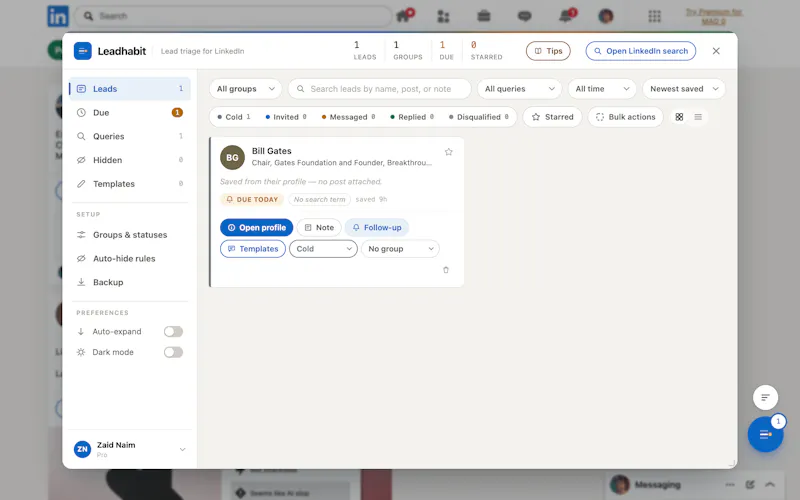The width and height of the screenshot is (800, 500).
Task: Change lead status Cold dropdown
Action: 323,249
